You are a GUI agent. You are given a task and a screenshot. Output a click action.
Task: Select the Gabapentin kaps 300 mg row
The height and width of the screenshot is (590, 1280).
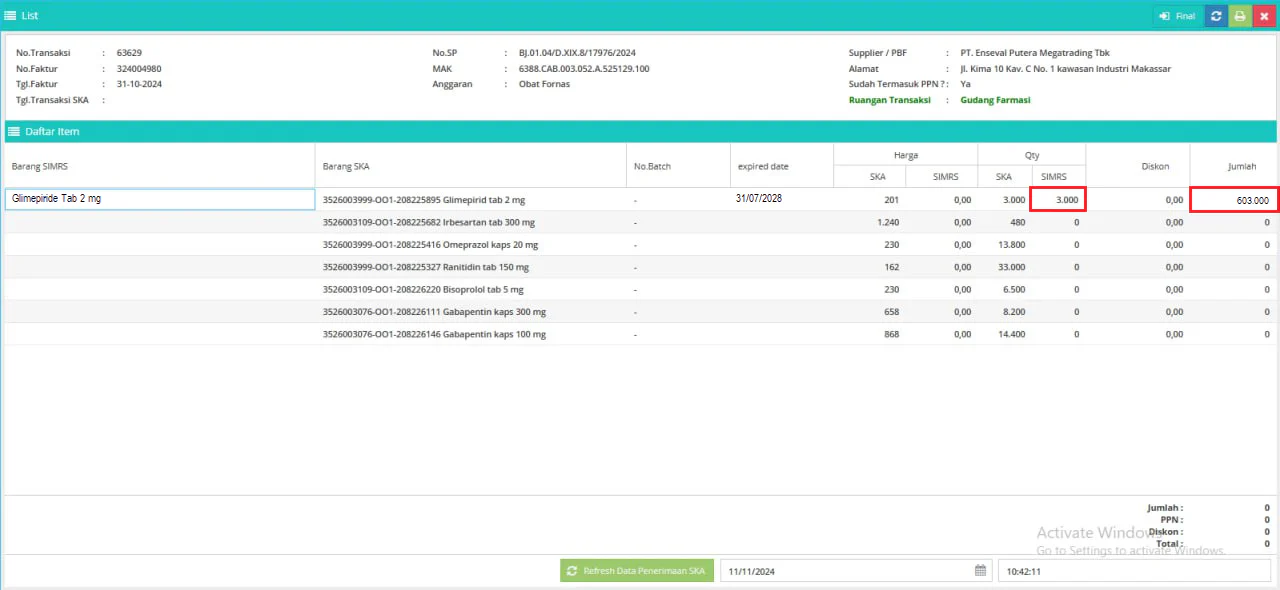pos(640,312)
